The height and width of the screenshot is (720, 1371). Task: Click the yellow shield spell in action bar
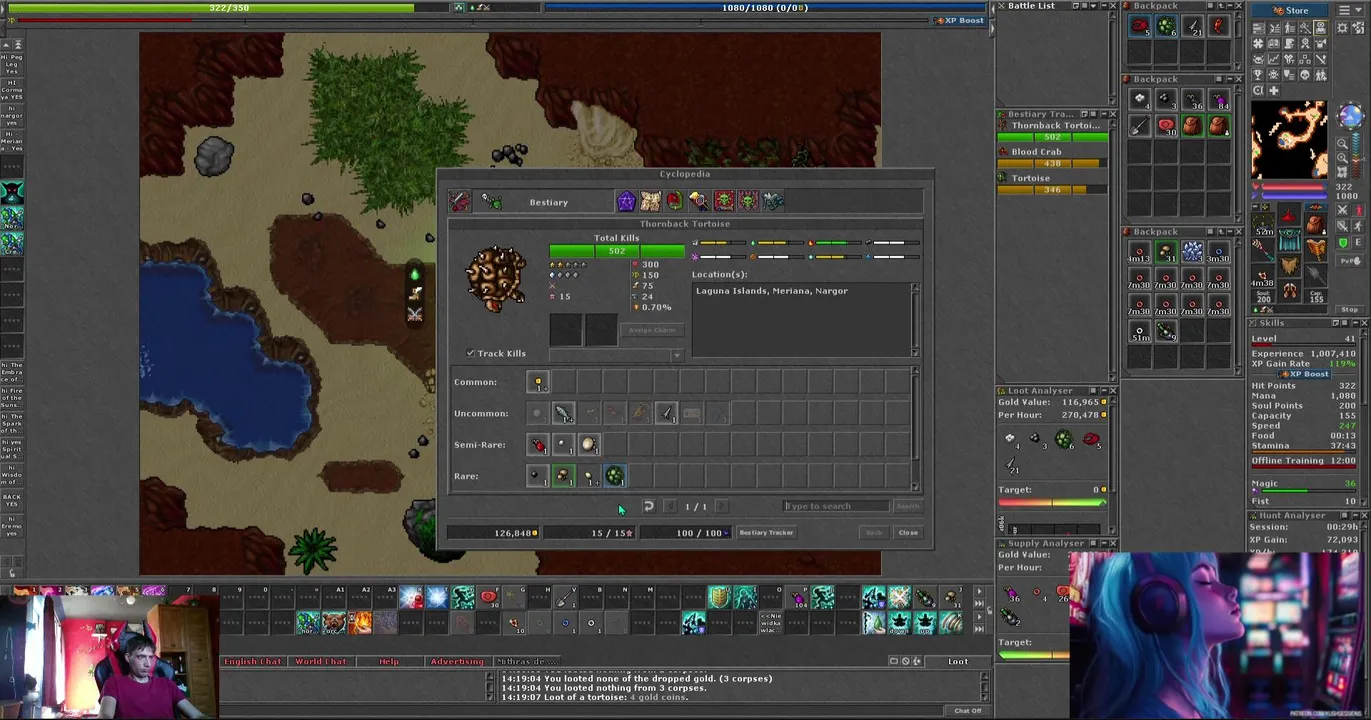point(719,599)
